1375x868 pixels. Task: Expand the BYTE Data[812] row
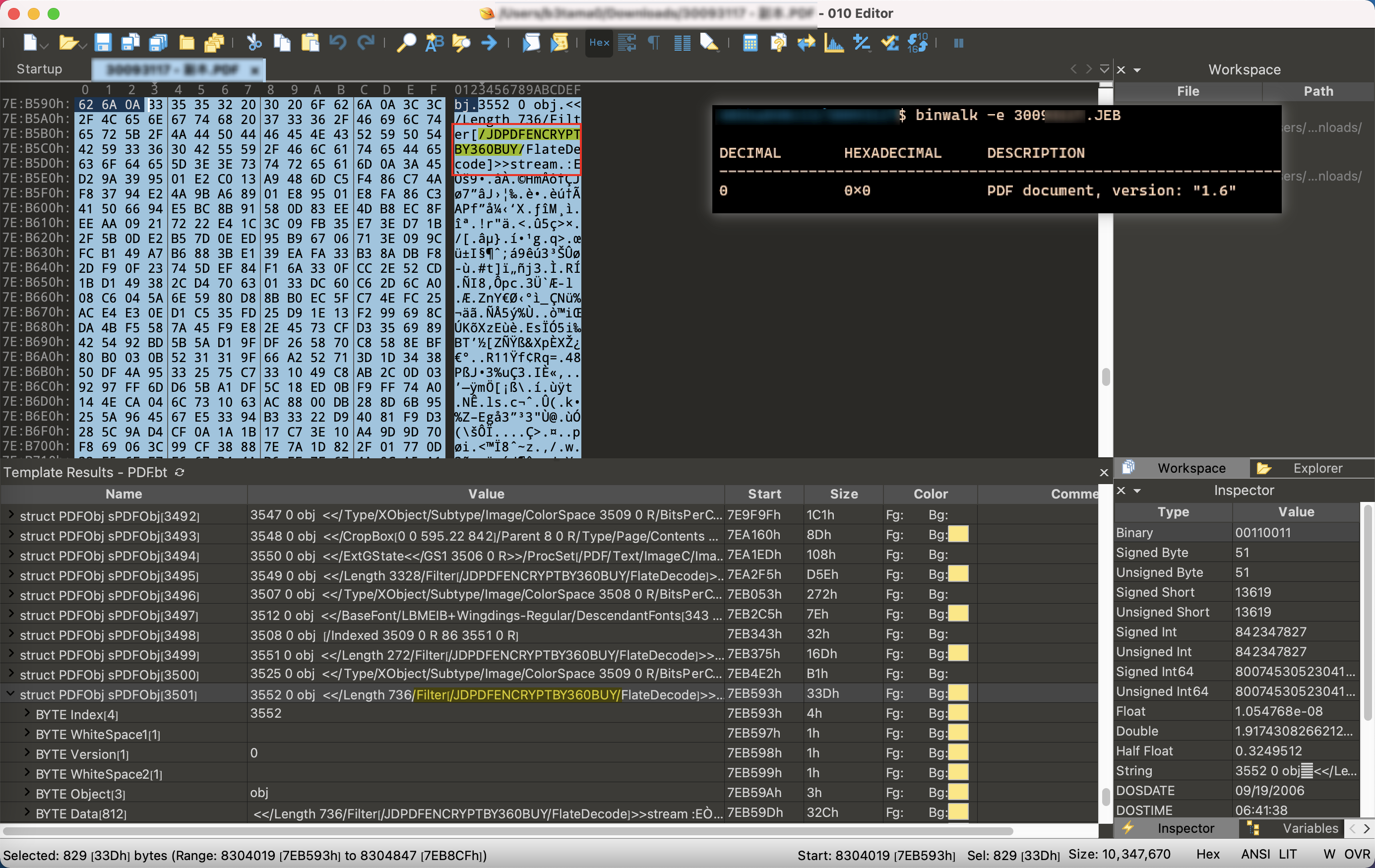coord(27,812)
